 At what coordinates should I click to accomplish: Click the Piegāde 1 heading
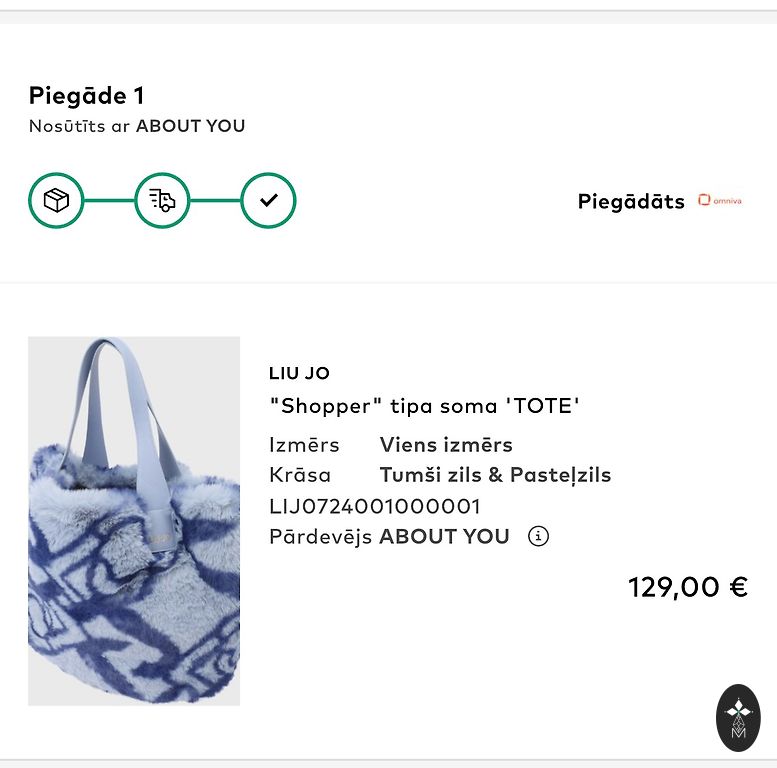(x=87, y=96)
